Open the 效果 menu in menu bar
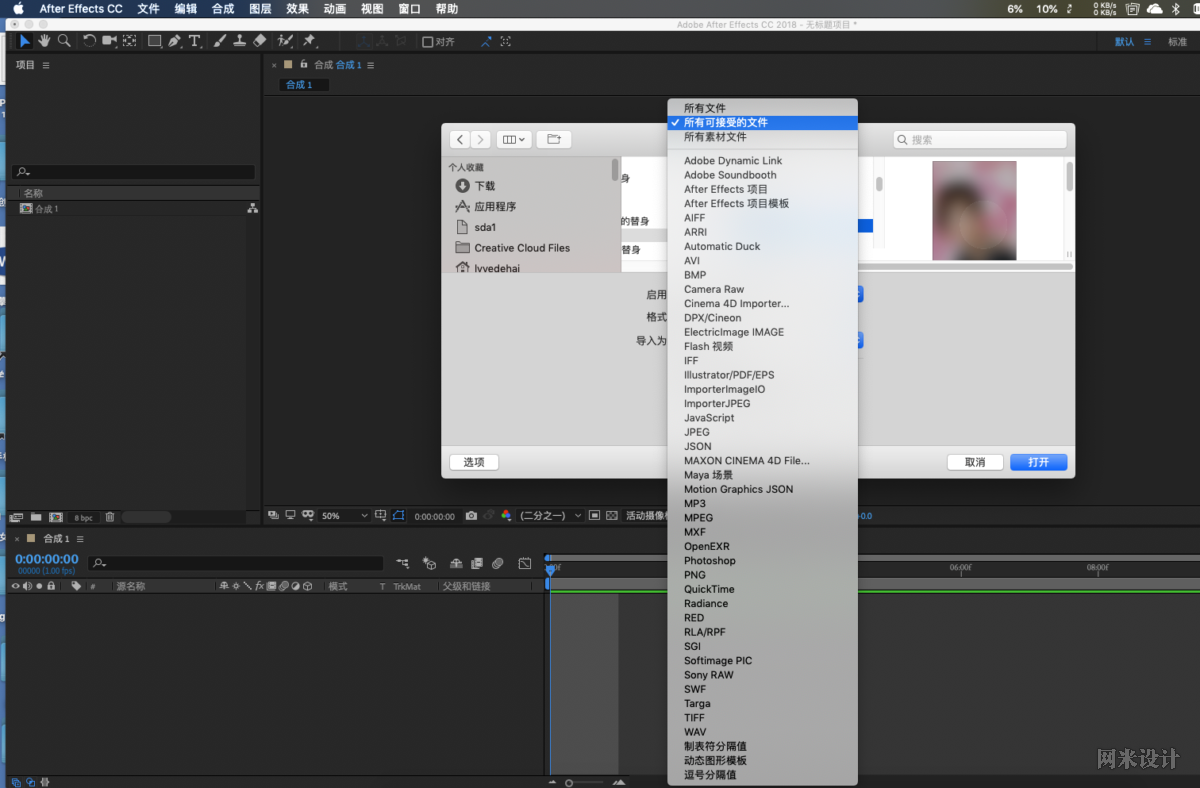The height and width of the screenshot is (788, 1200). coord(297,9)
